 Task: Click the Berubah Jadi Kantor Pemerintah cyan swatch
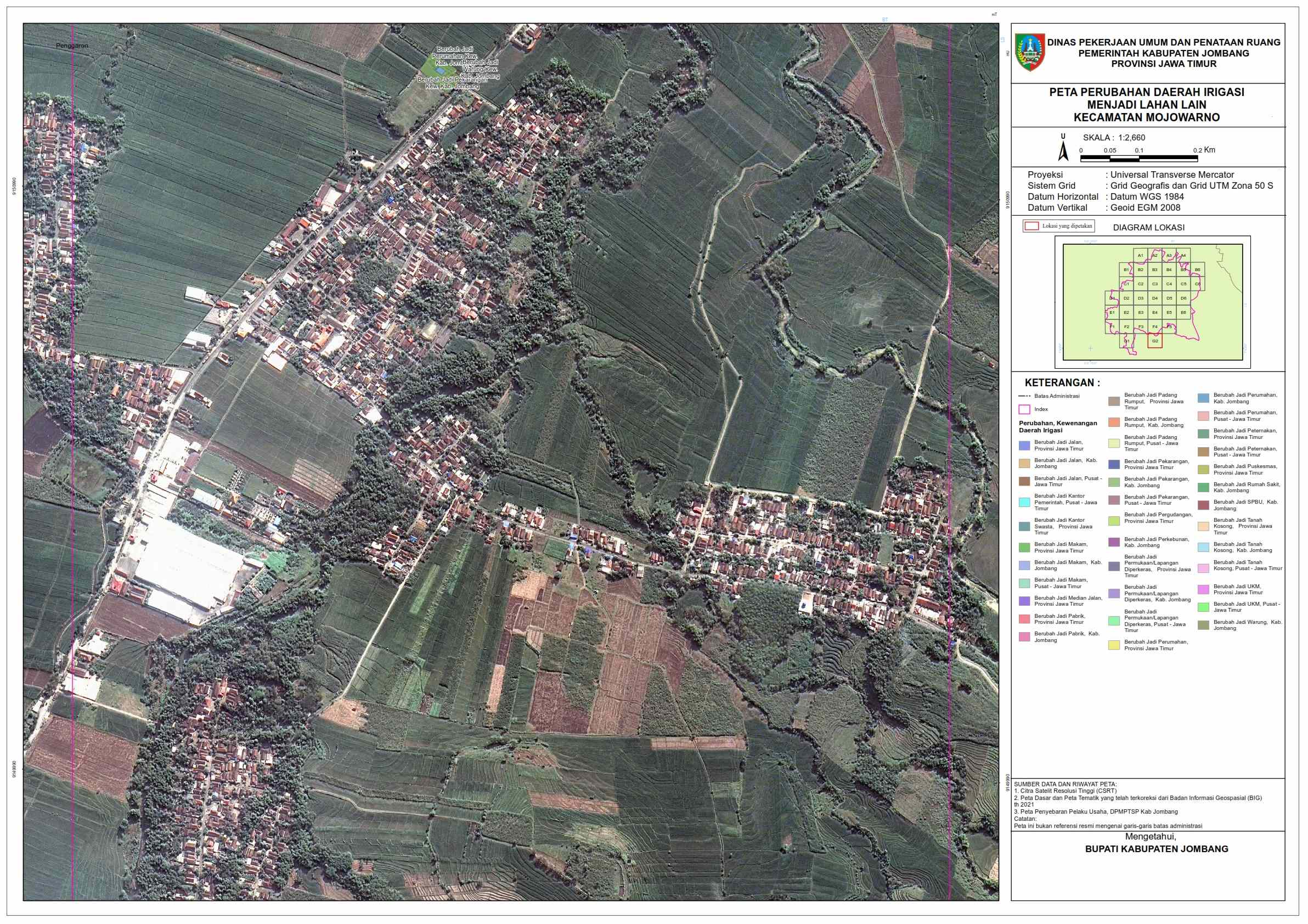click(x=1024, y=503)
